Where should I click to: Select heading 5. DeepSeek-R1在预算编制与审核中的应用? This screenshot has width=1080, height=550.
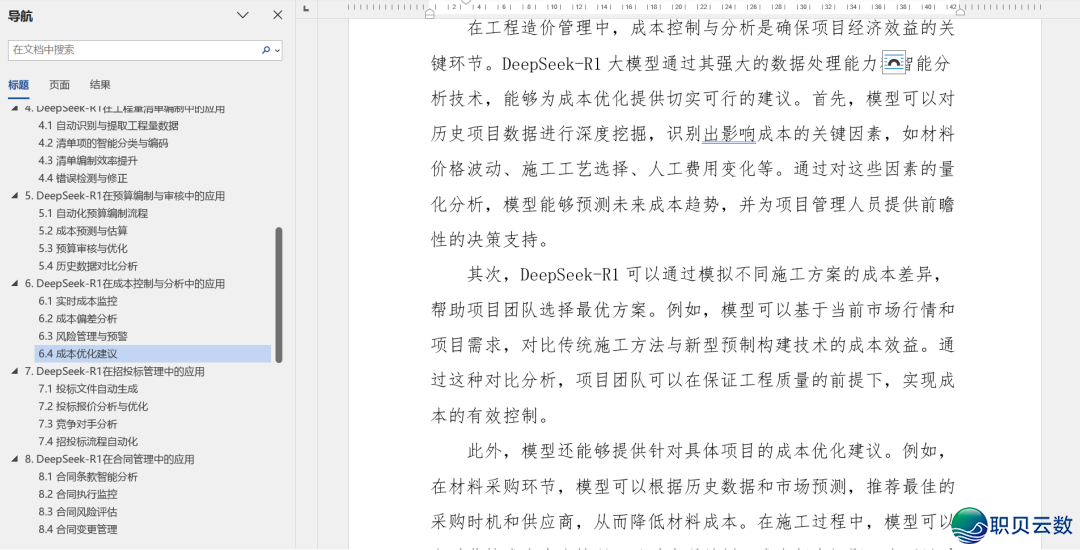[x=125, y=196]
